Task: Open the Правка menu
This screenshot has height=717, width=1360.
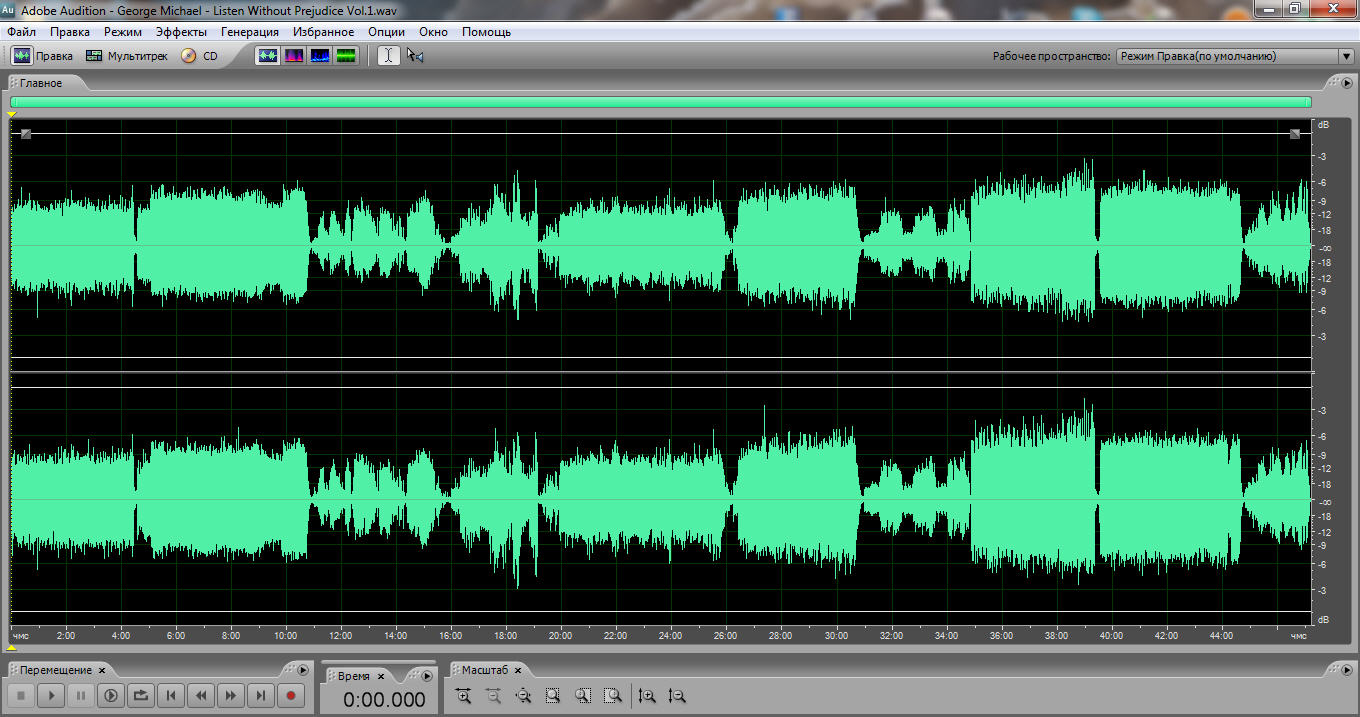Action: 70,32
